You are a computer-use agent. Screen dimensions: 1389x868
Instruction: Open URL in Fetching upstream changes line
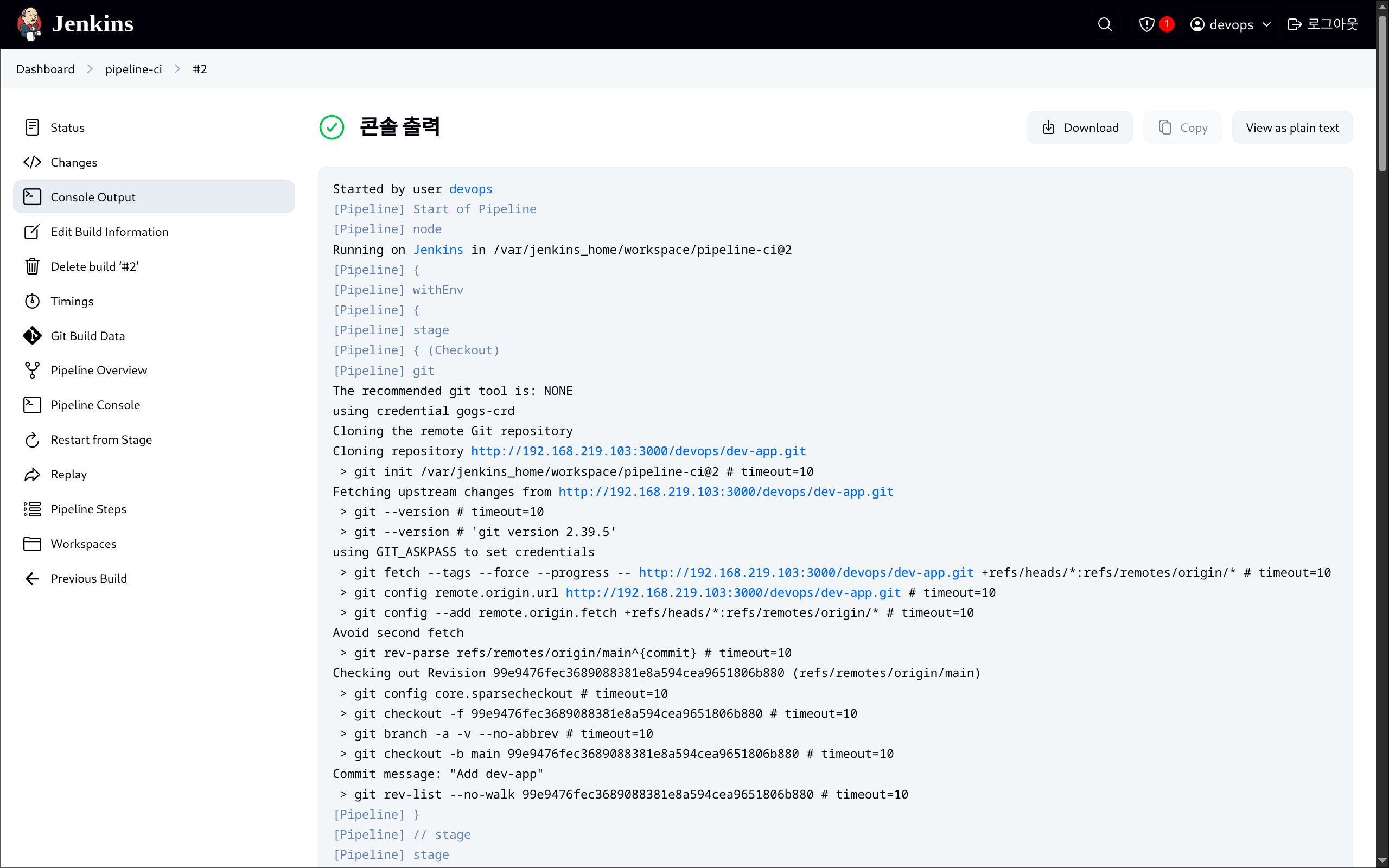(x=726, y=492)
